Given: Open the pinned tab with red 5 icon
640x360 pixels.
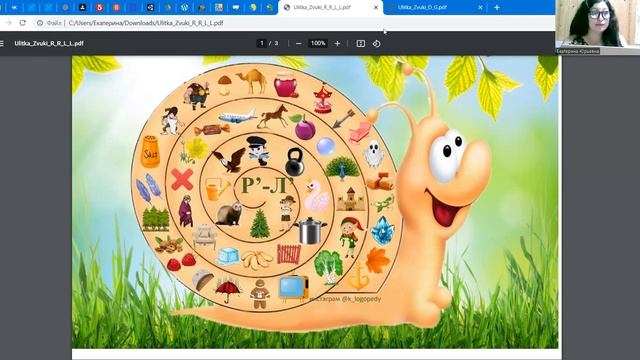Looking at the screenshot, I should [100, 7].
